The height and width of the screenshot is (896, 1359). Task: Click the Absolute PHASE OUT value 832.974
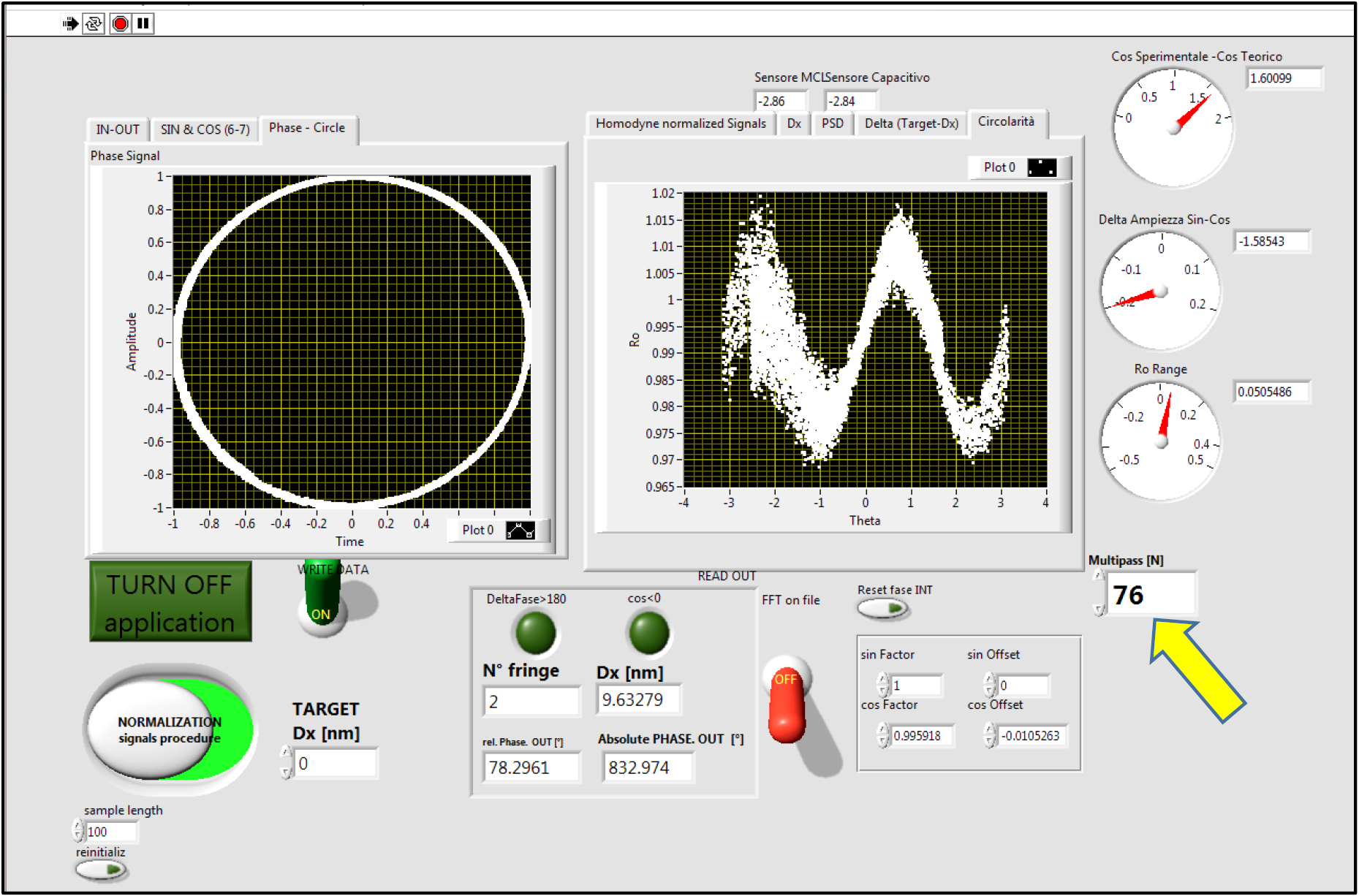tap(648, 768)
